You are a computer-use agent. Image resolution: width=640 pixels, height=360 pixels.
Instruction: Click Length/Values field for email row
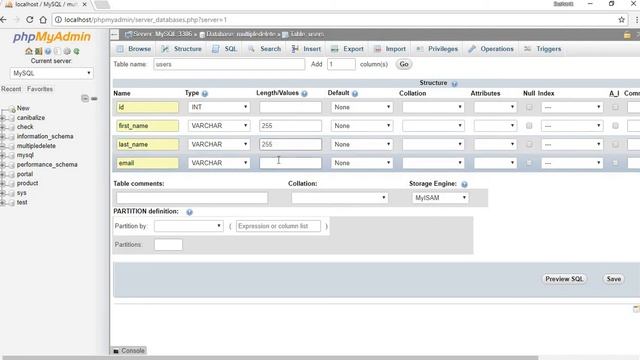291,163
